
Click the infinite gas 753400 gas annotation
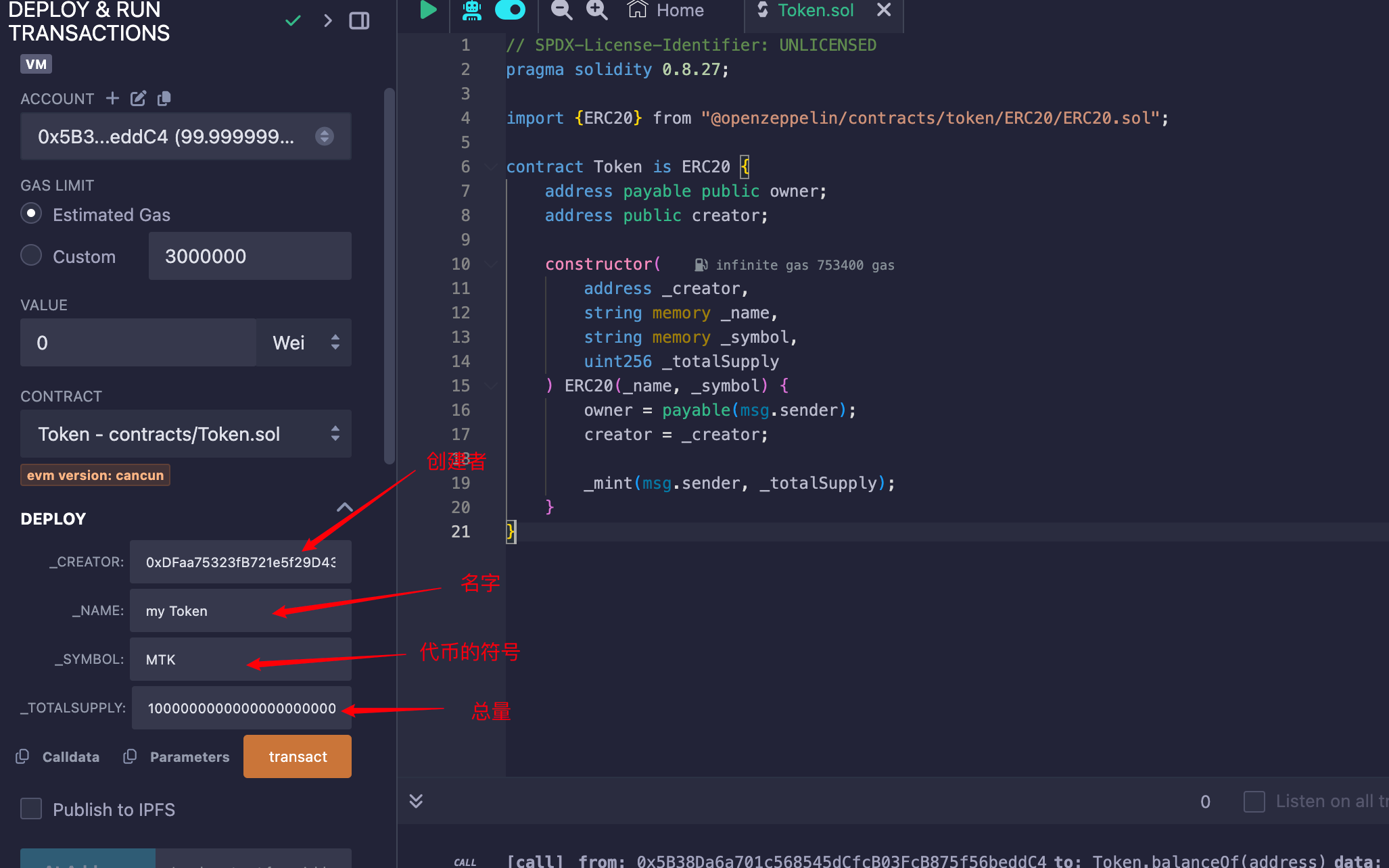[805, 265]
